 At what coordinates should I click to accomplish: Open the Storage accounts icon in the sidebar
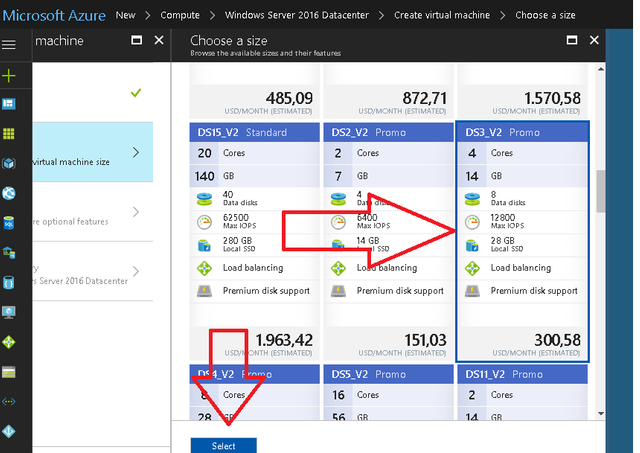[9, 372]
